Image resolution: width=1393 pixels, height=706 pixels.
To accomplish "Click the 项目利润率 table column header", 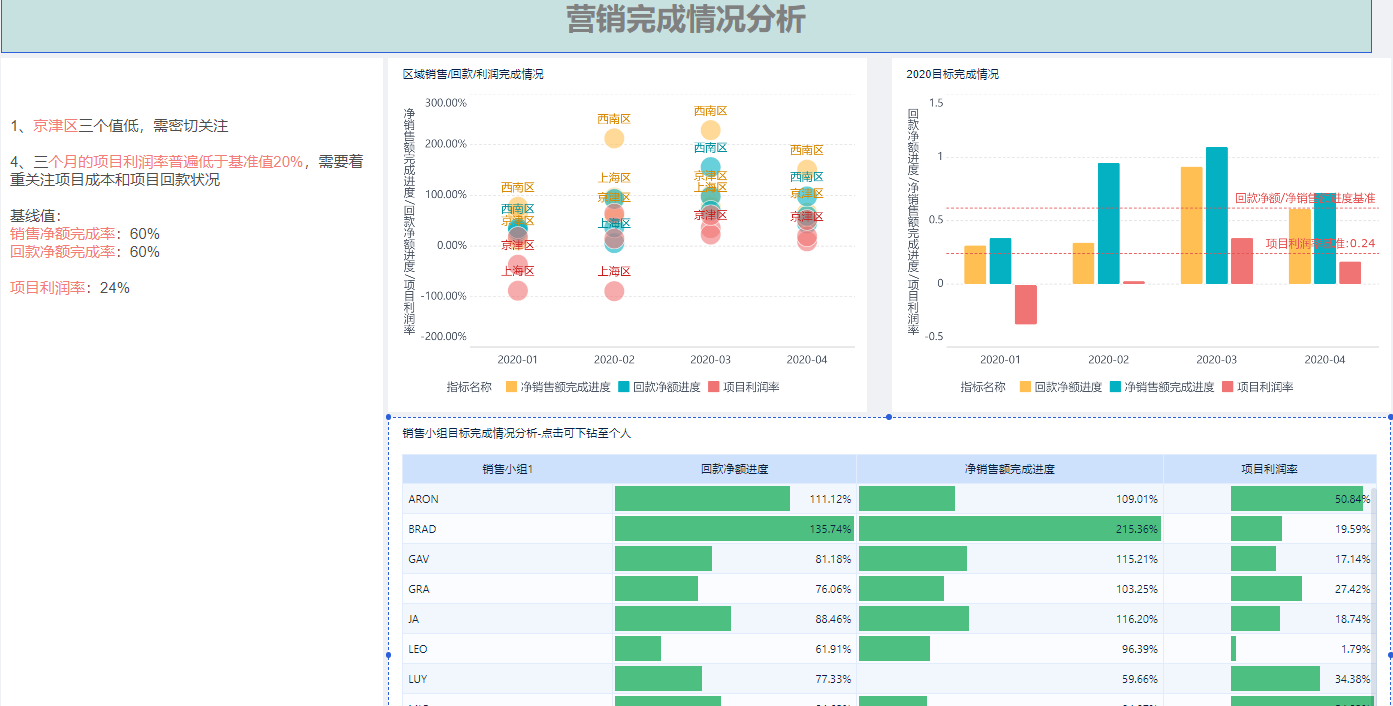I will pyautogui.click(x=1269, y=469).
